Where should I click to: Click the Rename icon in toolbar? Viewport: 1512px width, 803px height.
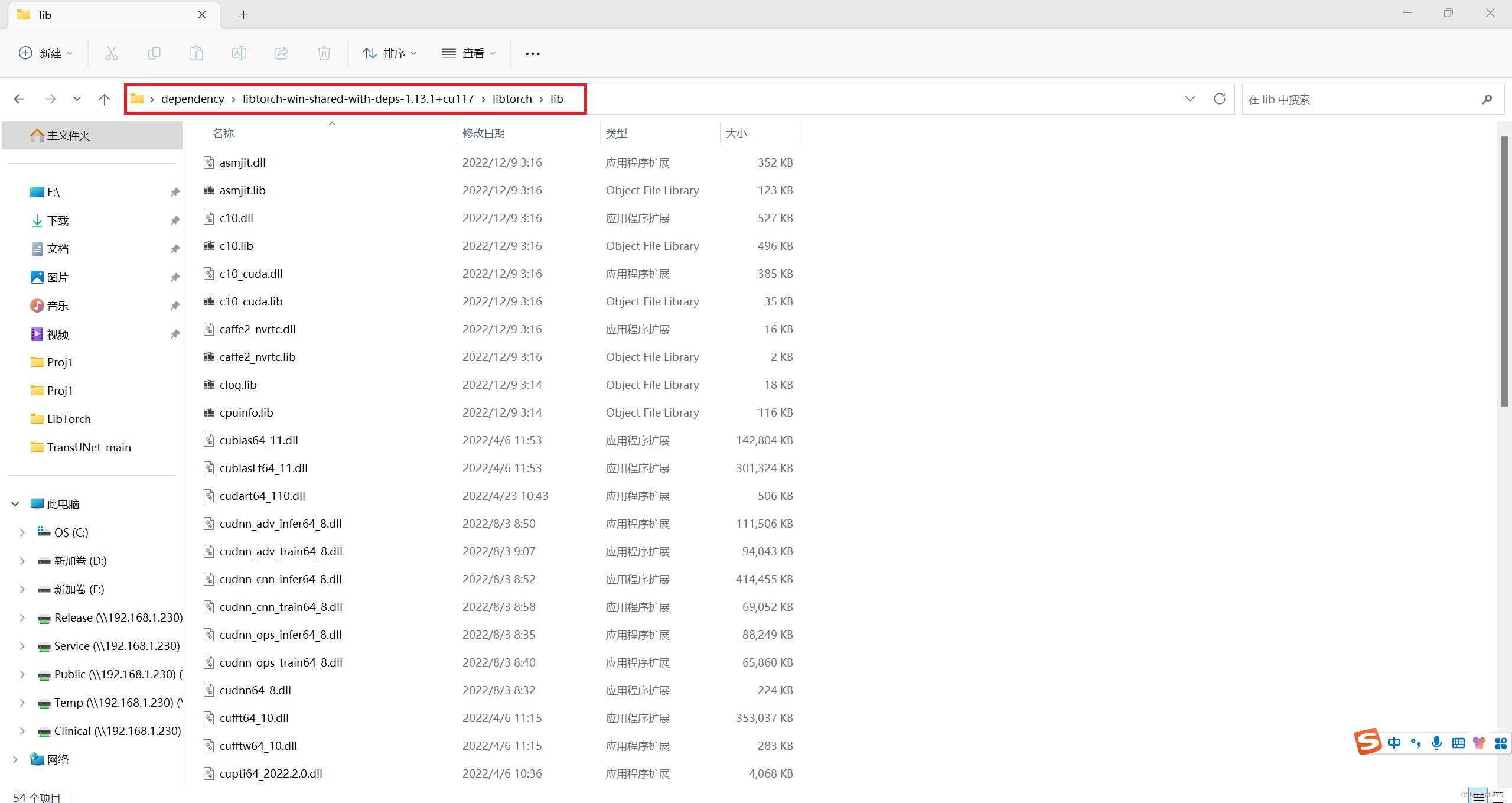click(x=239, y=53)
